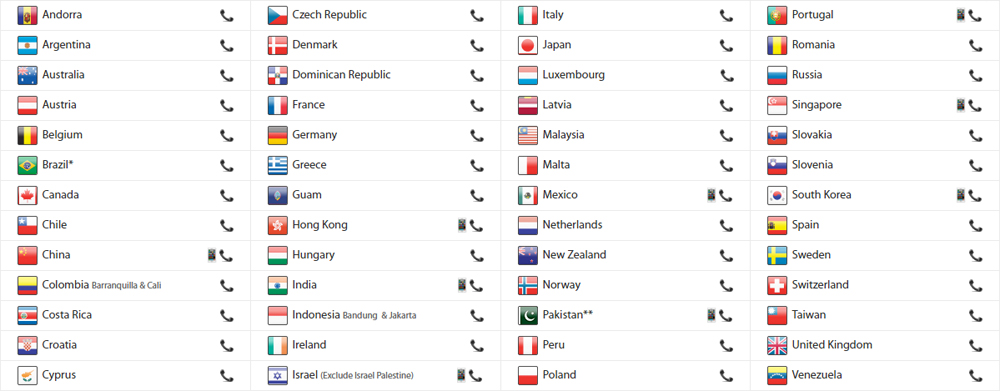
Task: Click the mobile device icon beside China
Action: [x=212, y=255]
